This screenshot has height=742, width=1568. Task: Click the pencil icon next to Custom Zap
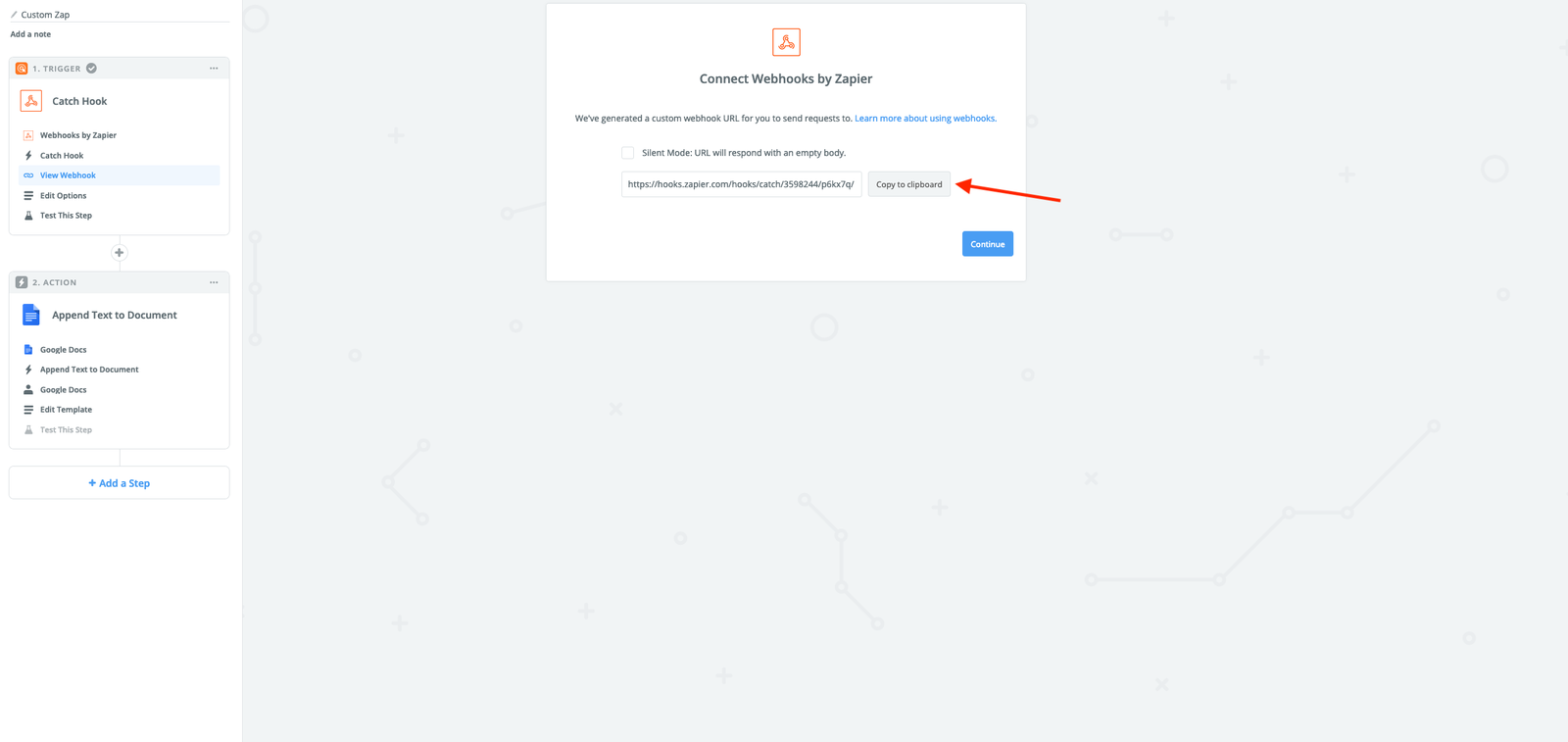coord(14,15)
